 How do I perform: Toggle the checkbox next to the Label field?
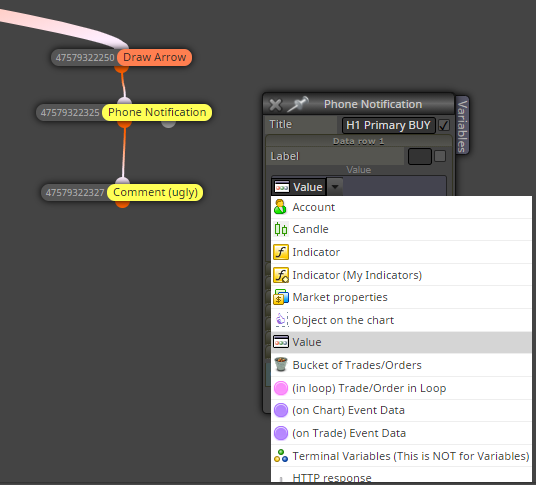tap(440, 156)
